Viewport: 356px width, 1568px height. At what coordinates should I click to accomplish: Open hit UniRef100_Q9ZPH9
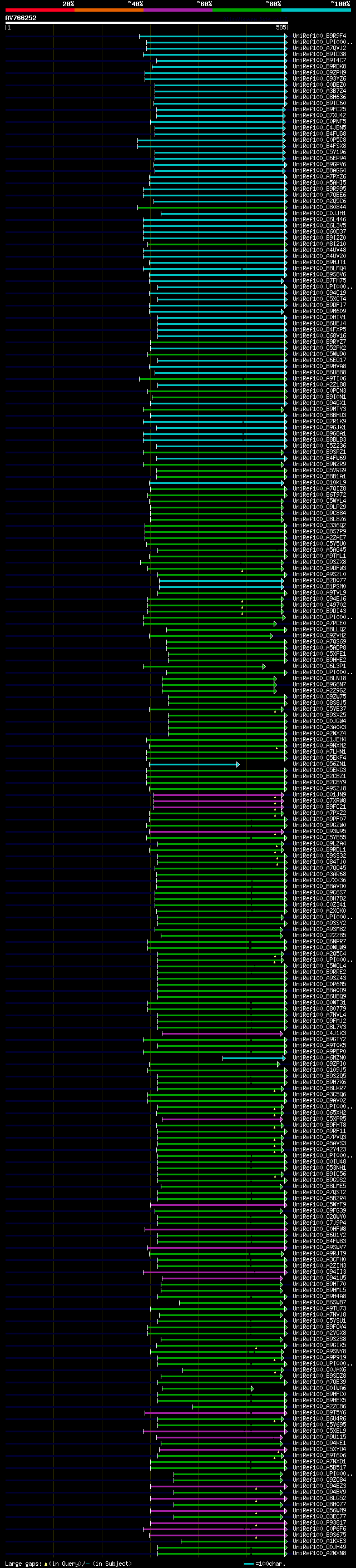click(319, 72)
